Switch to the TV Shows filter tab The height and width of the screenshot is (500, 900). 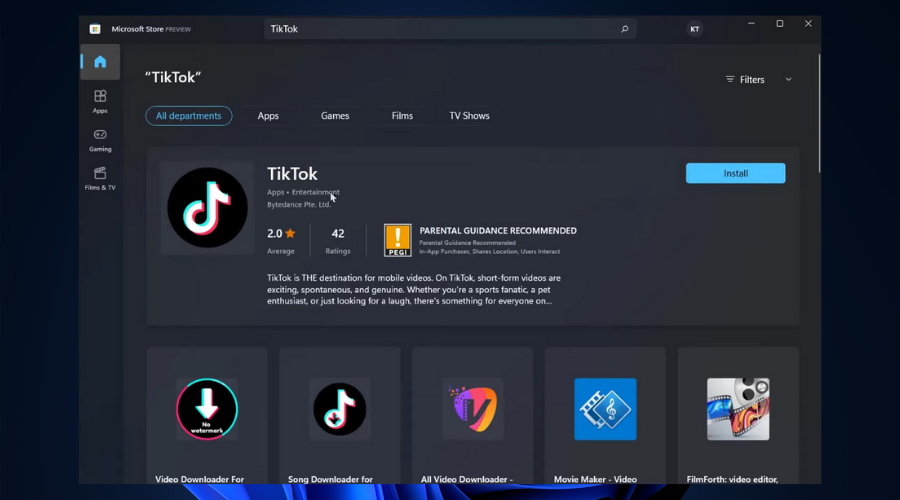coord(469,116)
